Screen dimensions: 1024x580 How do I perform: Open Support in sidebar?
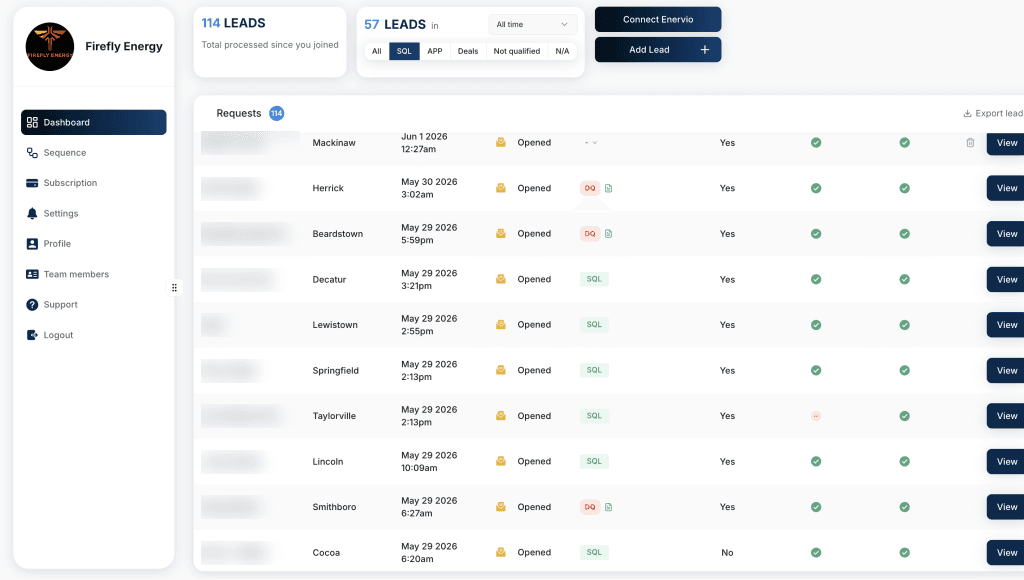coord(52,304)
